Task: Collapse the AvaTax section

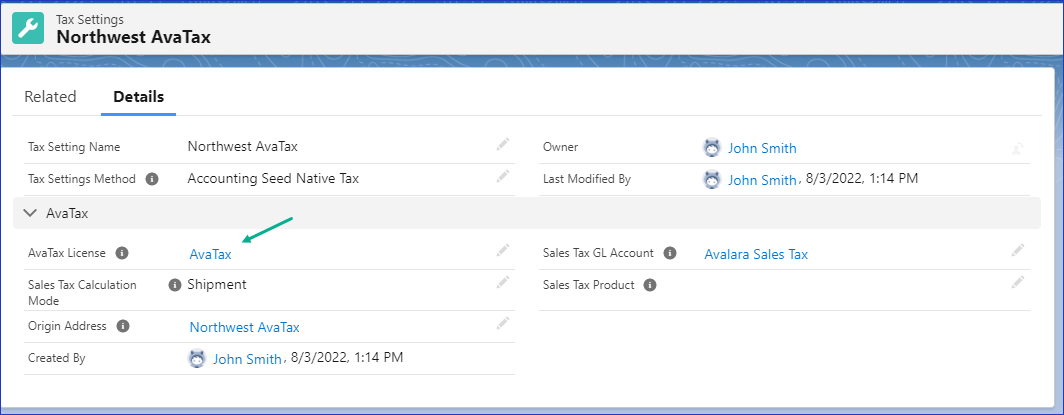Action: [x=30, y=213]
